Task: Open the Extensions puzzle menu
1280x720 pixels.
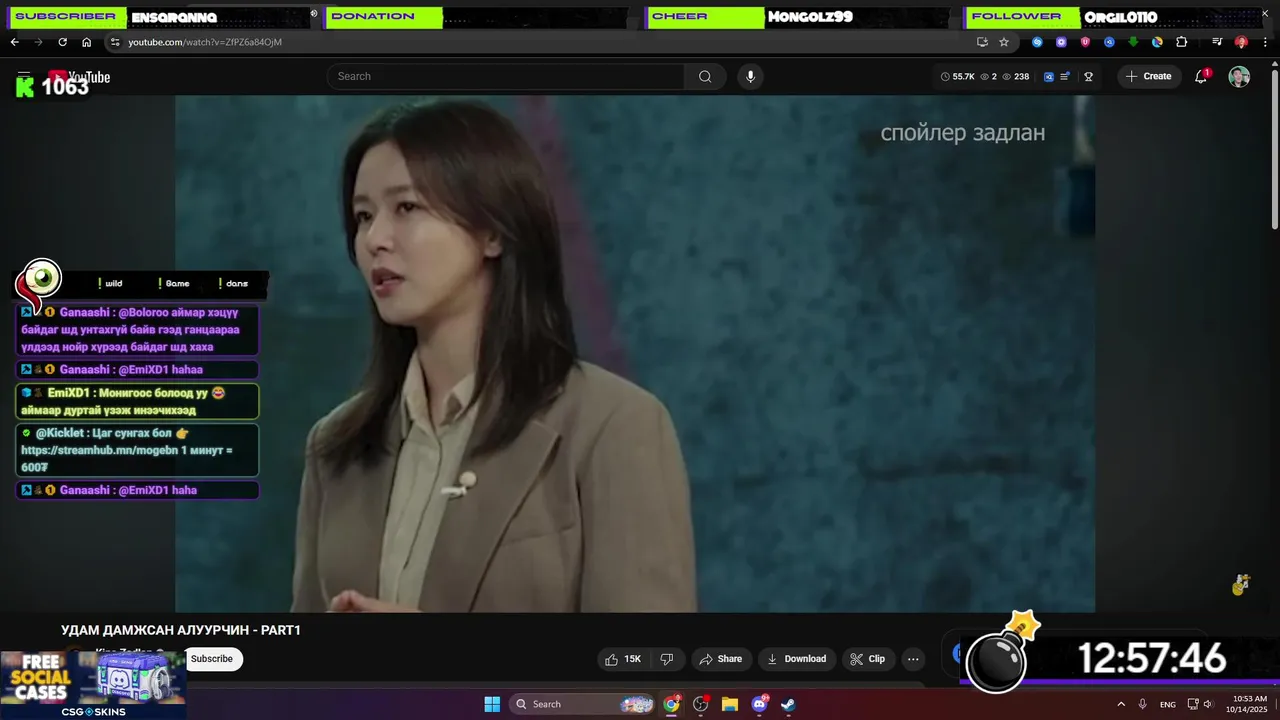Action: pyautogui.click(x=1181, y=42)
